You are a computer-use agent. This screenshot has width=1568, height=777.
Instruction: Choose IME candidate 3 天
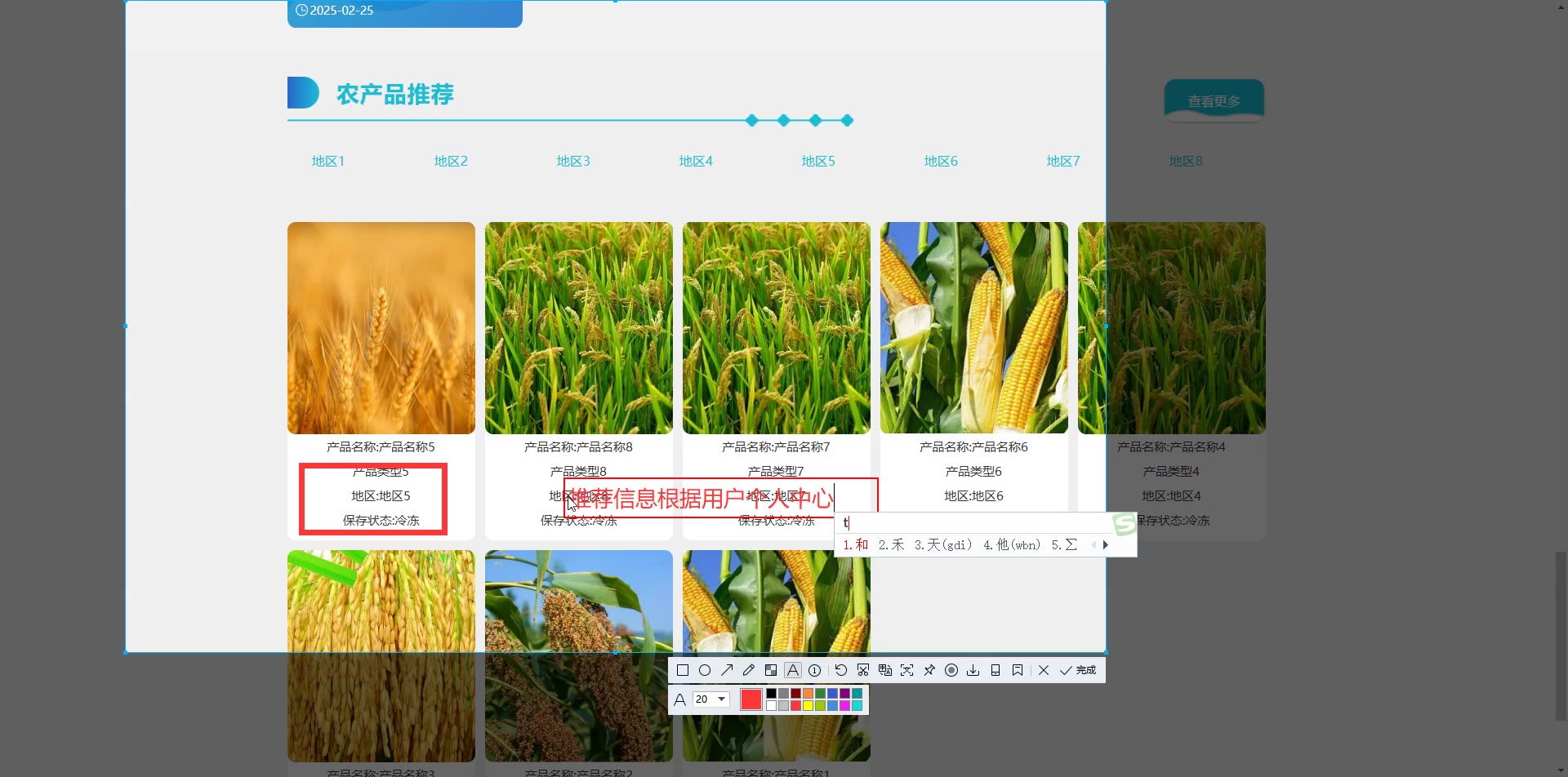(x=943, y=544)
